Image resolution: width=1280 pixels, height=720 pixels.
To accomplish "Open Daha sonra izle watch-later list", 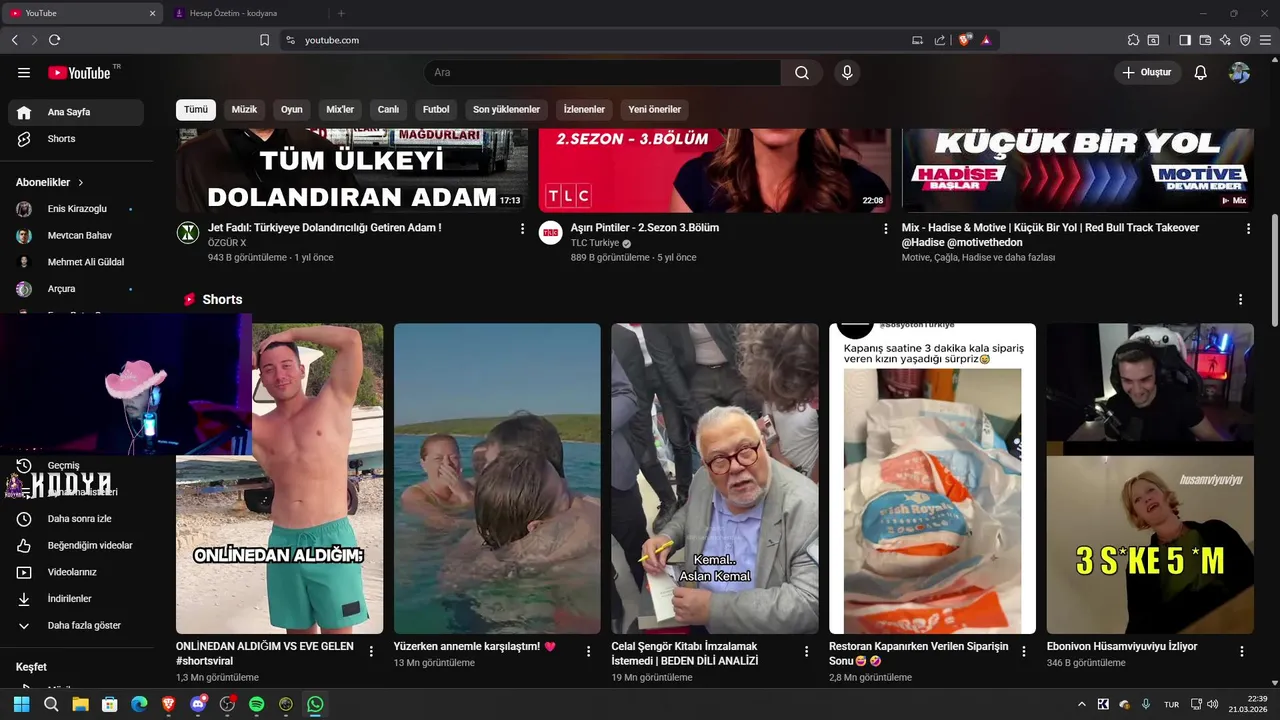I will (x=76, y=519).
